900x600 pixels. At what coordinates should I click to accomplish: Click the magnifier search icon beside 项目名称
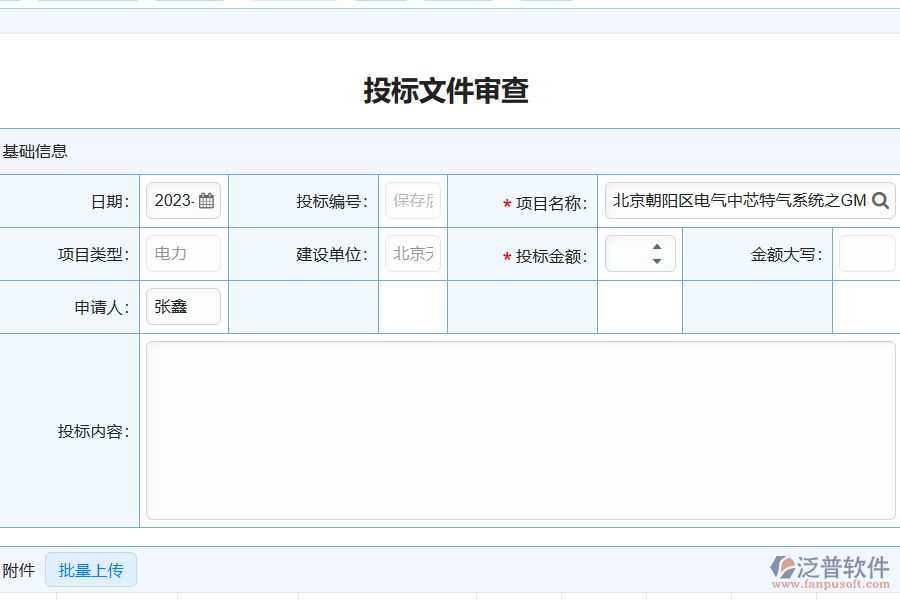(879, 200)
